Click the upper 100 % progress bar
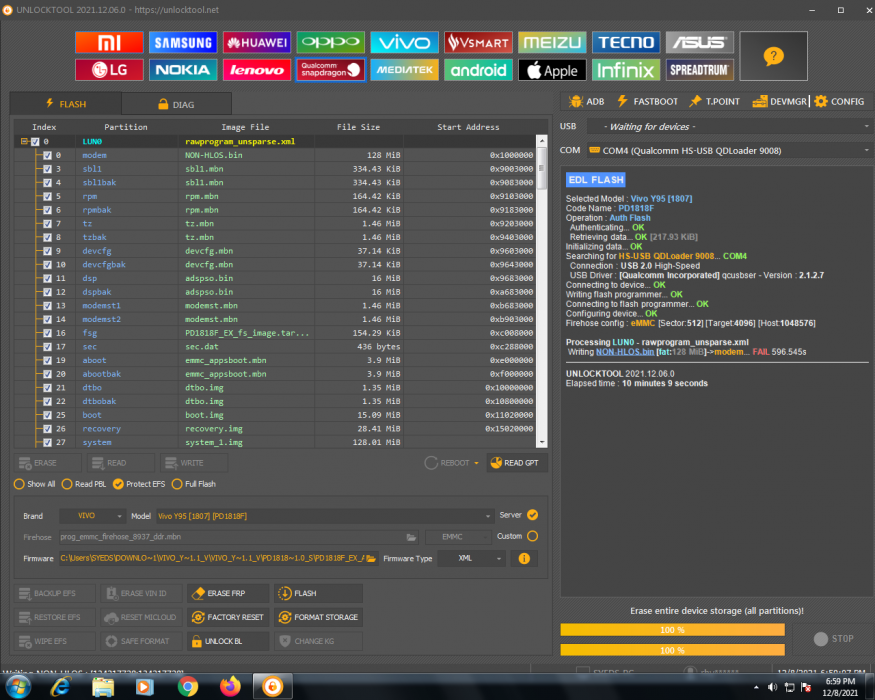The image size is (875, 700). click(672, 630)
